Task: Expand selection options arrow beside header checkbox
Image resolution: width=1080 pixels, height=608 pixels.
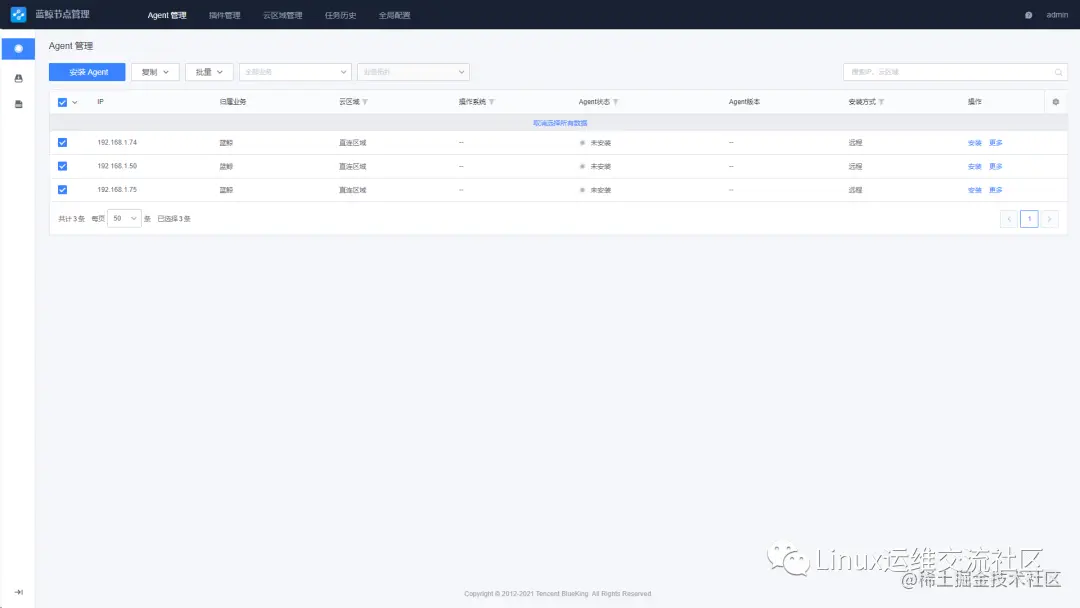Action: 74,102
